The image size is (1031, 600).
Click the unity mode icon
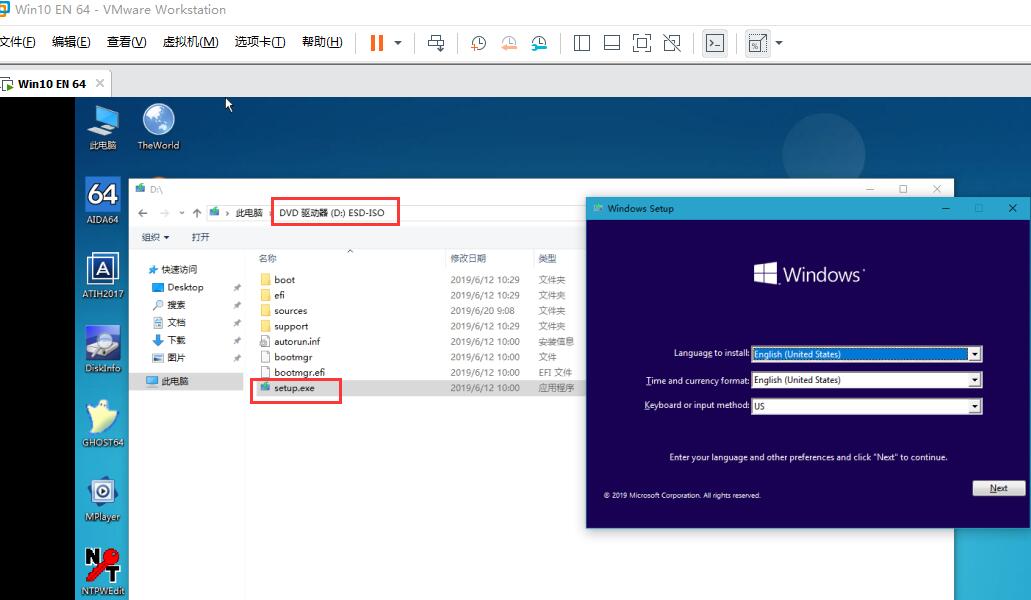[672, 43]
